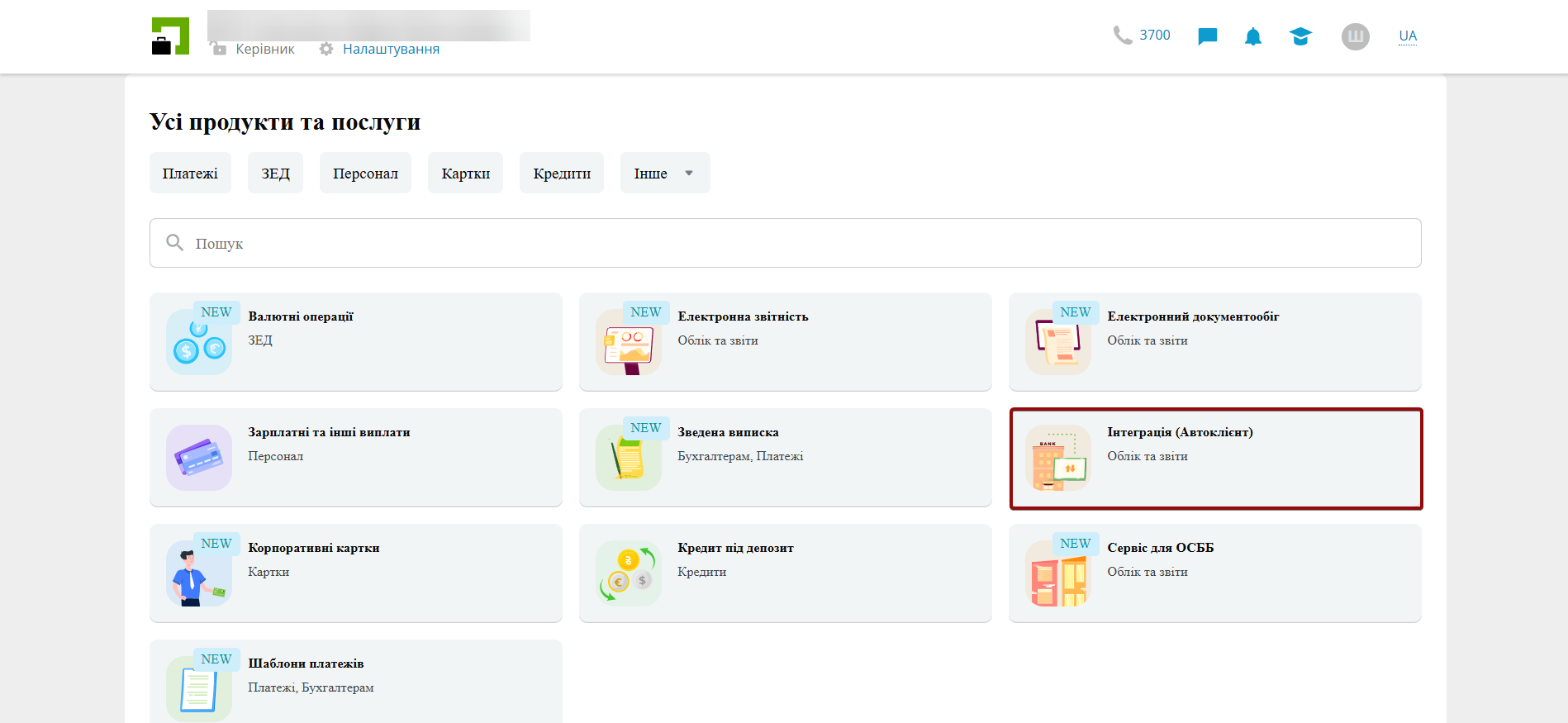Open Інтеграція (Автоклієнт) service card

tap(1215, 458)
